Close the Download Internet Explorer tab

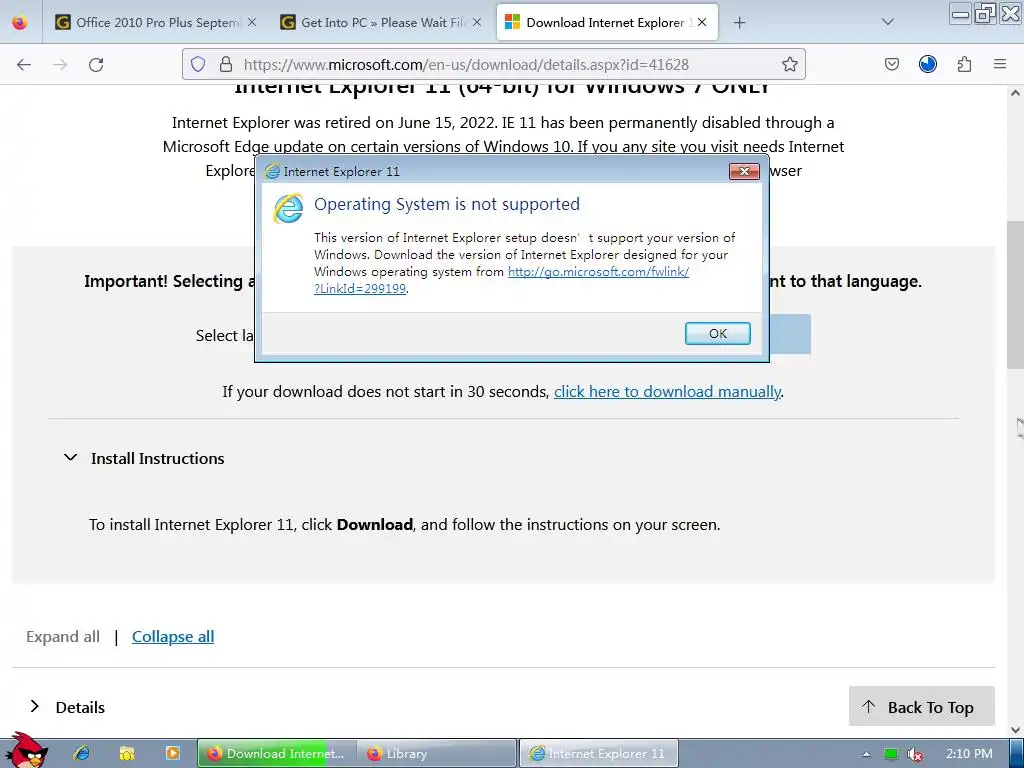tap(702, 22)
